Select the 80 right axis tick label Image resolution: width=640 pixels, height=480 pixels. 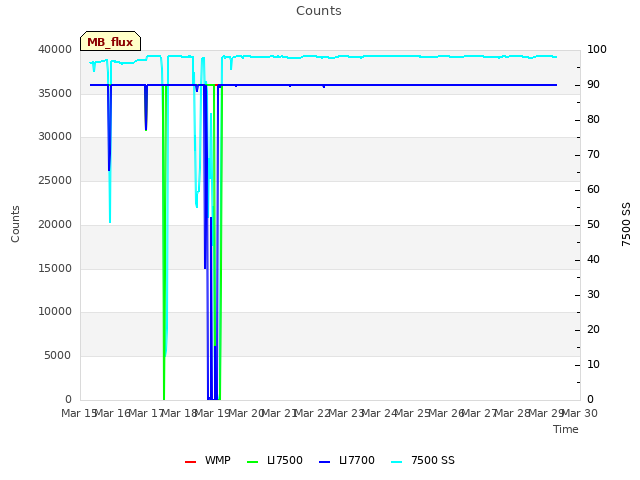coord(593,119)
